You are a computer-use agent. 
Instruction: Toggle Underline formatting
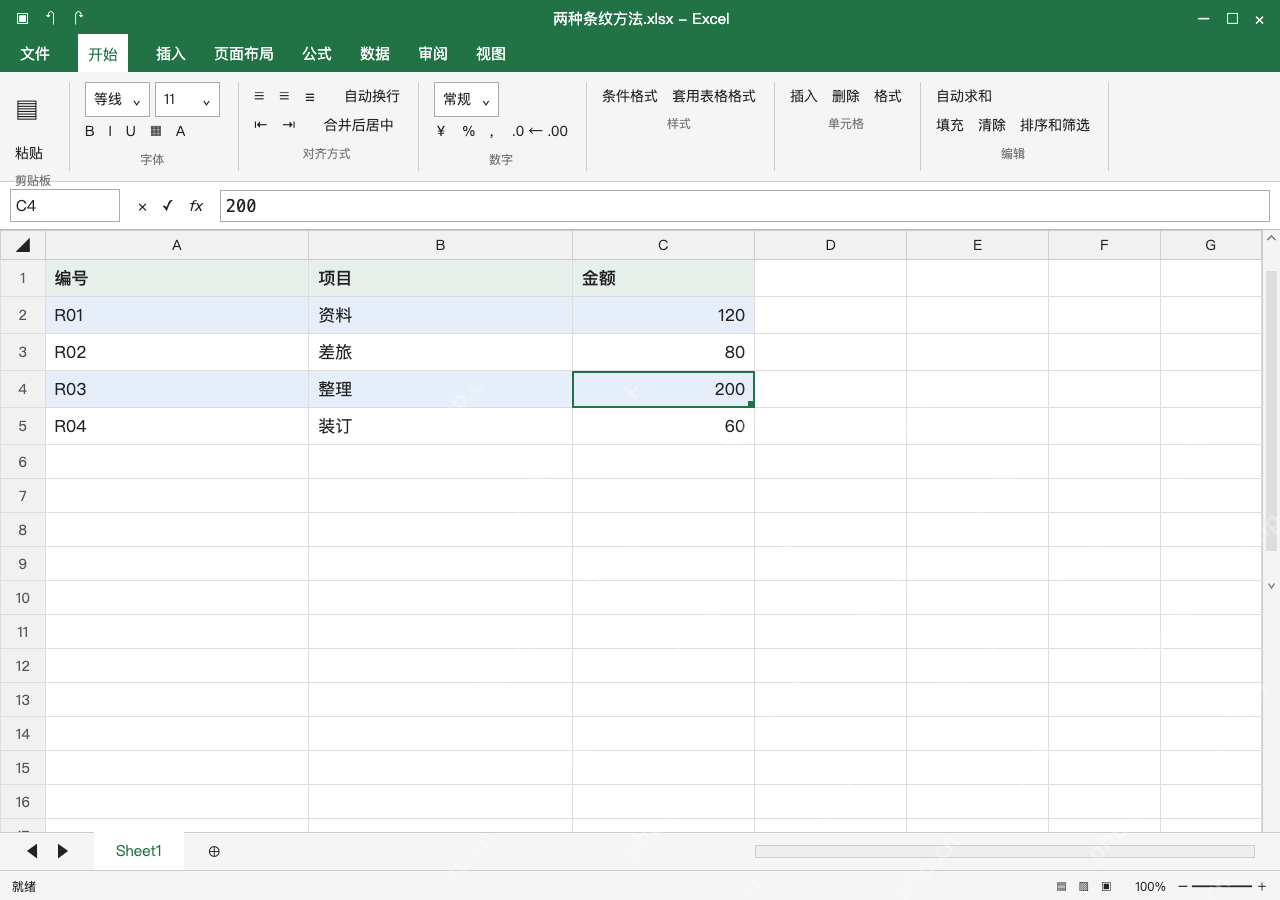(130, 131)
